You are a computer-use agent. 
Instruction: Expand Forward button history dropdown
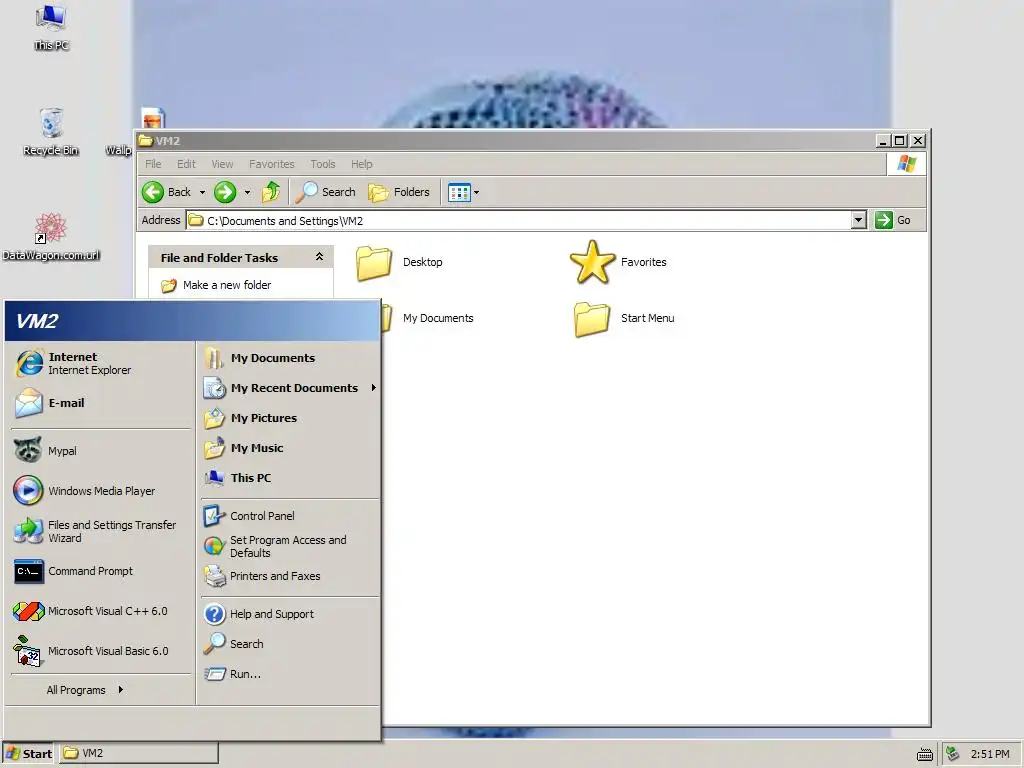point(247,192)
